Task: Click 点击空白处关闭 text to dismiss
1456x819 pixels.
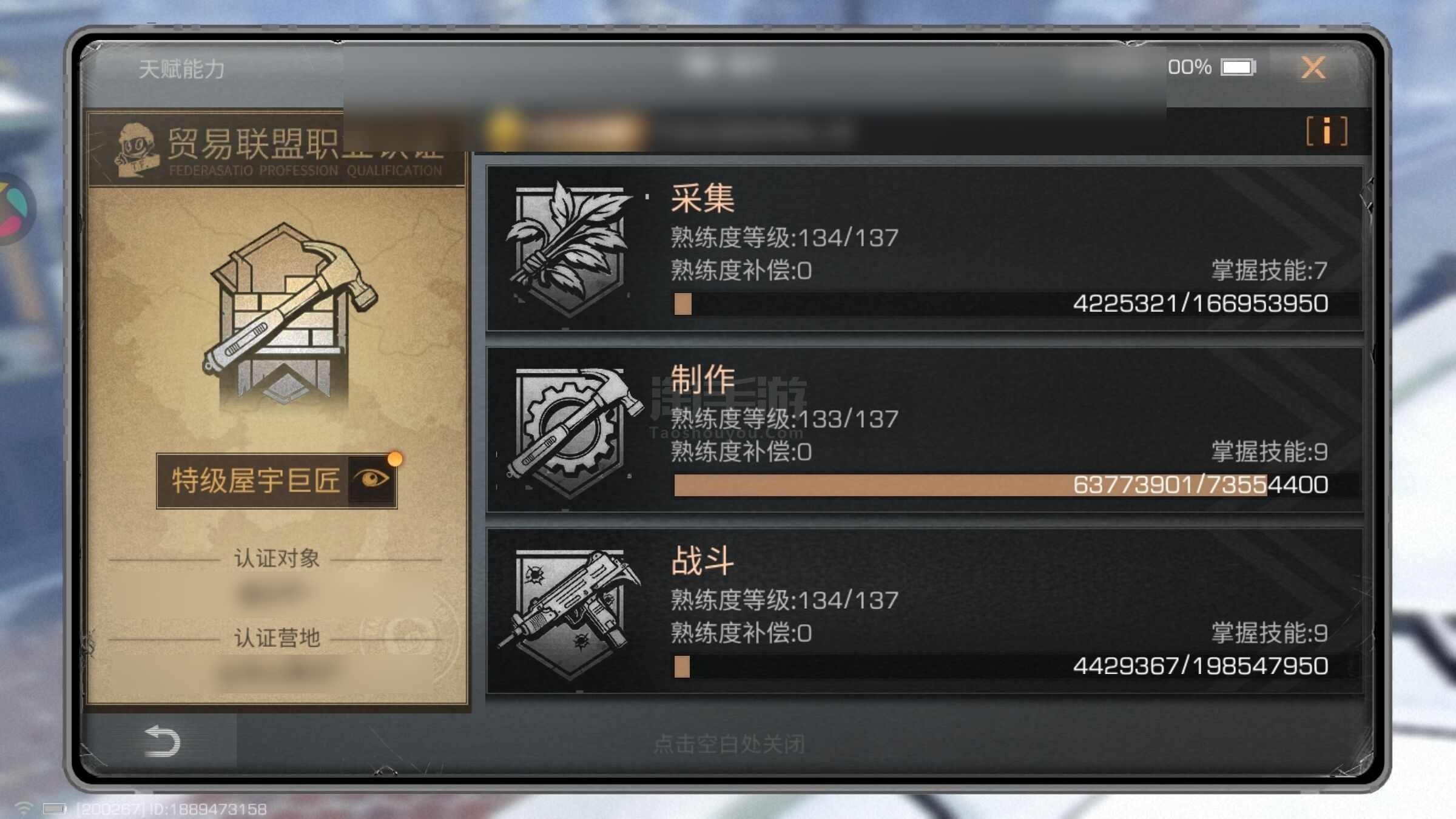Action: [x=729, y=744]
